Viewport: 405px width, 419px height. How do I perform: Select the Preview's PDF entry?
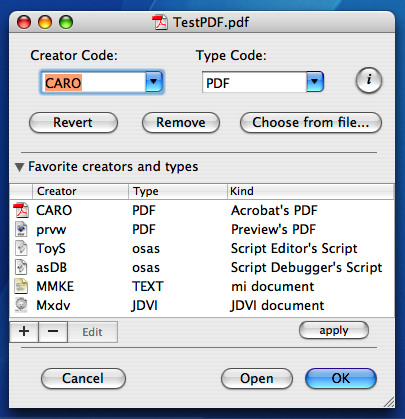[273, 229]
